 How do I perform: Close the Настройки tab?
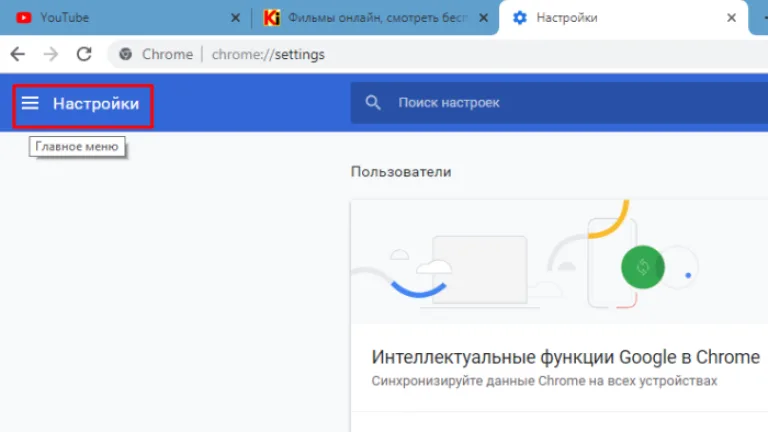pos(731,18)
